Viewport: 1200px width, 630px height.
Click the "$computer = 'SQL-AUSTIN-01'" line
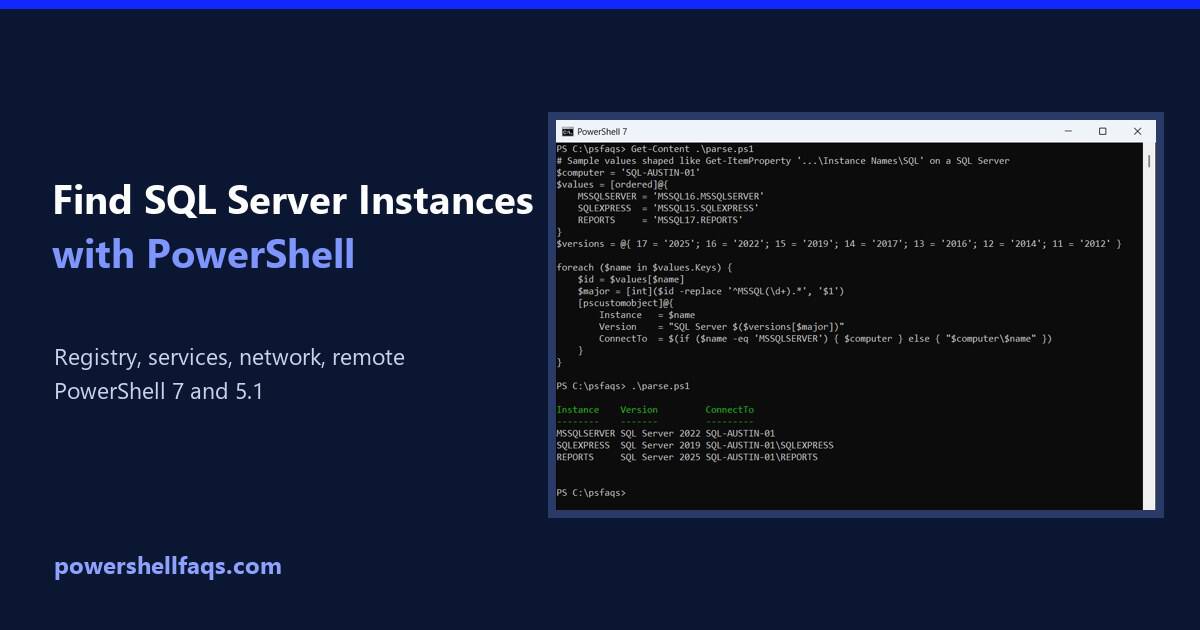click(x=629, y=173)
